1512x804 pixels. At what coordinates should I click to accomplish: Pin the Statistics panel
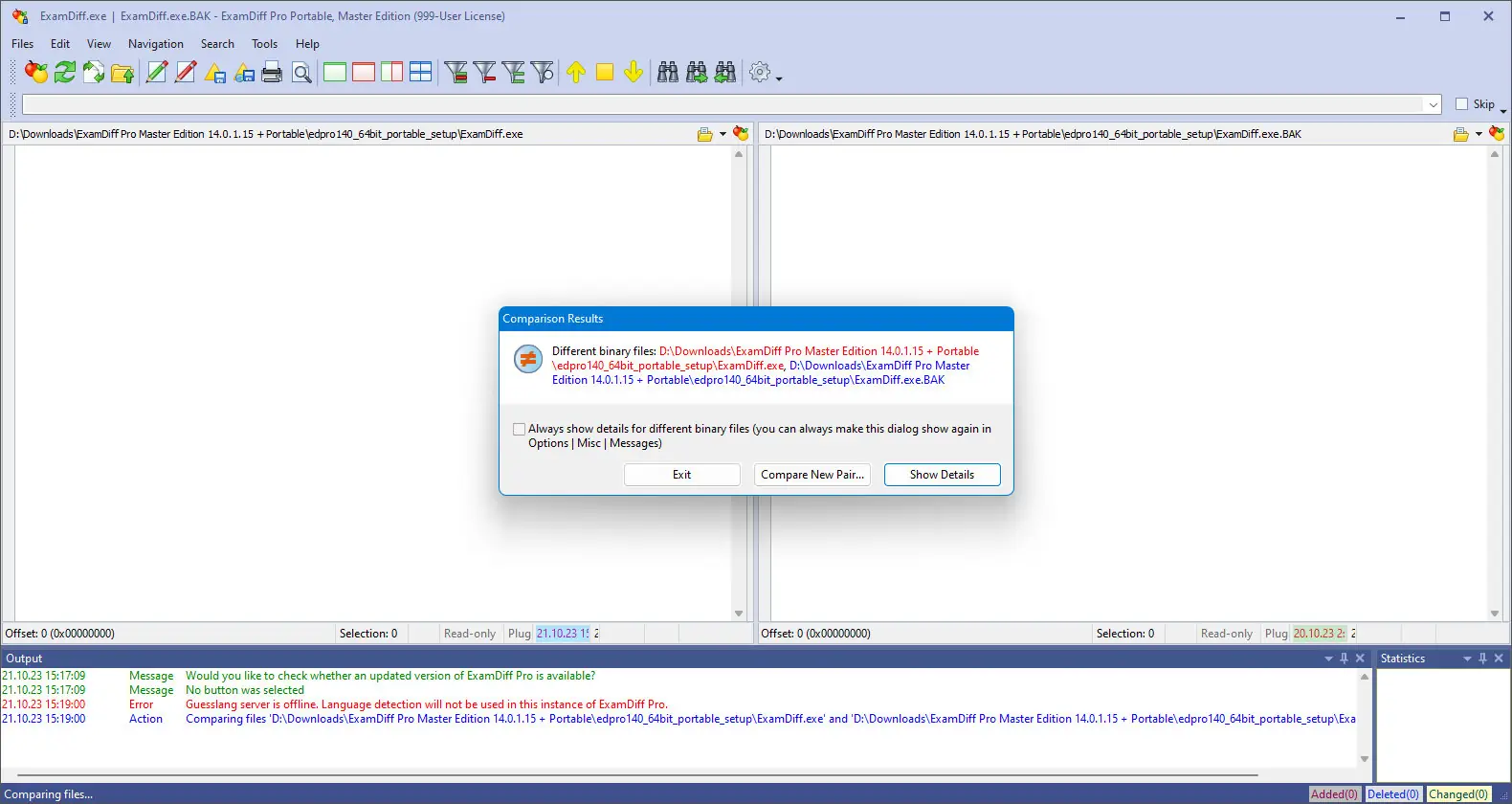[1482, 659]
